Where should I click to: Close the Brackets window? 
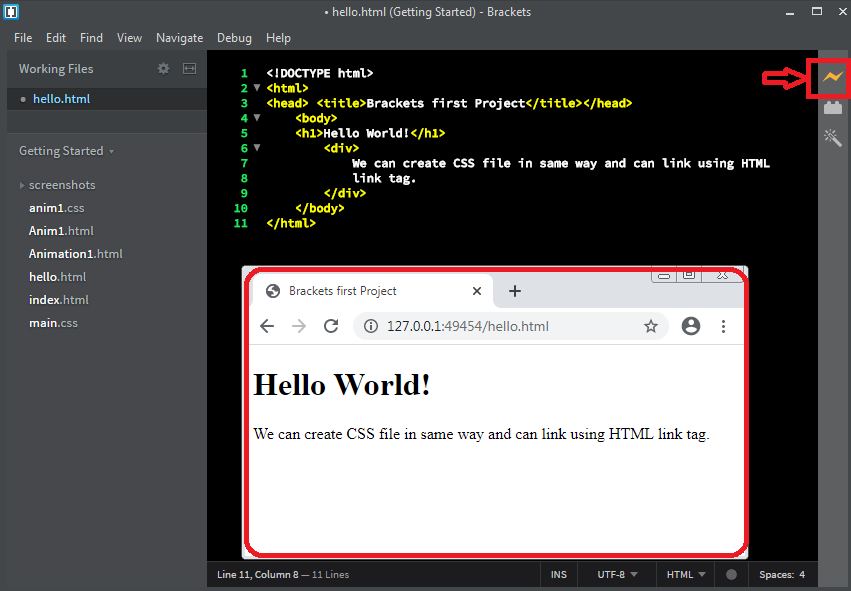(843, 12)
